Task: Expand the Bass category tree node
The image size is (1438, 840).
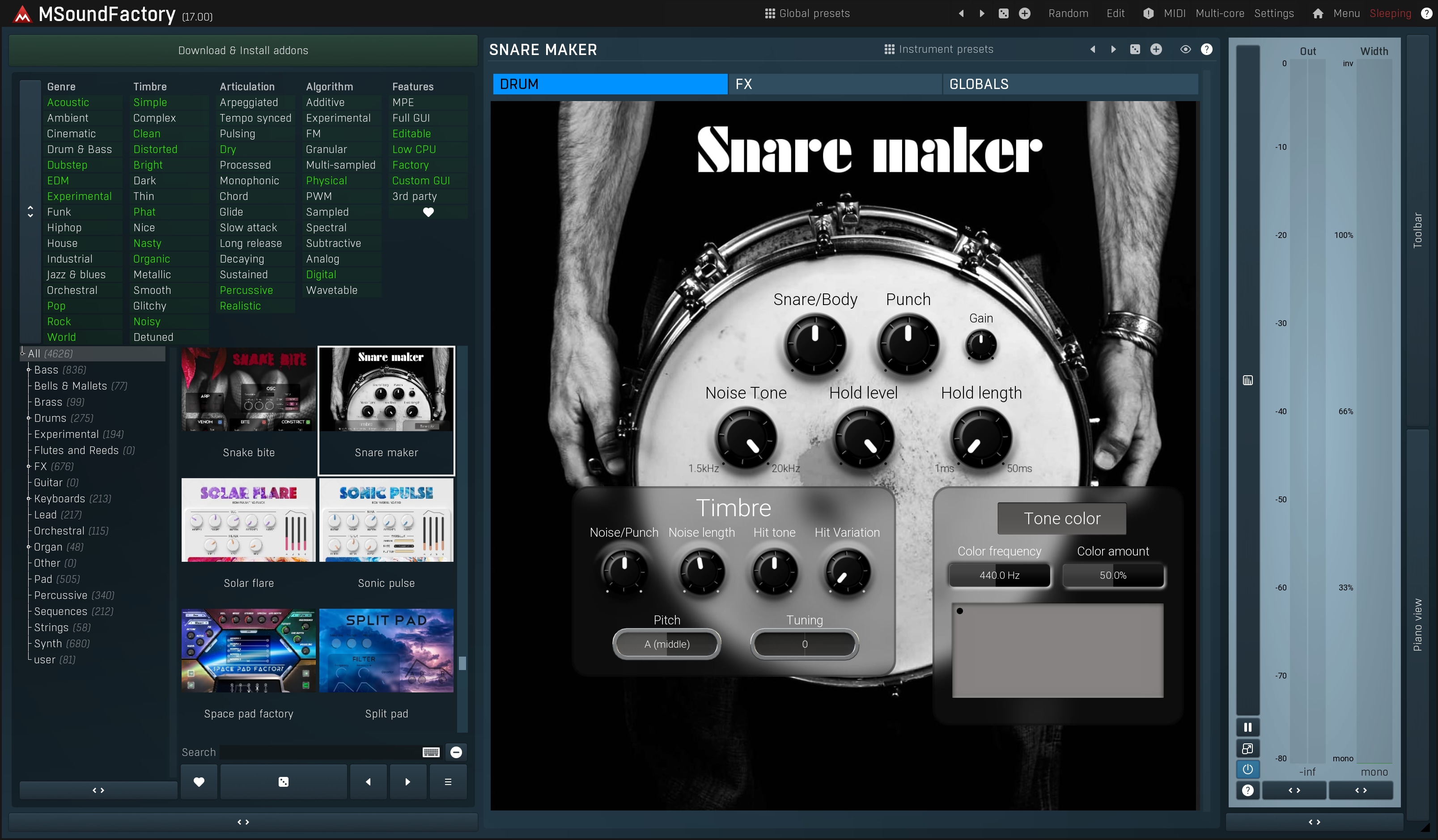Action: click(29, 370)
